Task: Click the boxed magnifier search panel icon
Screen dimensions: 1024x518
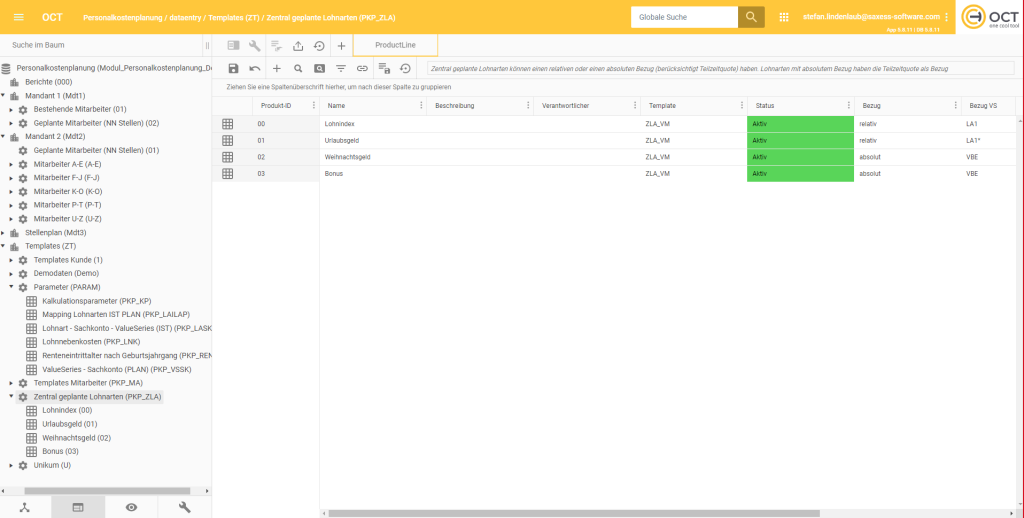Action: click(319, 68)
